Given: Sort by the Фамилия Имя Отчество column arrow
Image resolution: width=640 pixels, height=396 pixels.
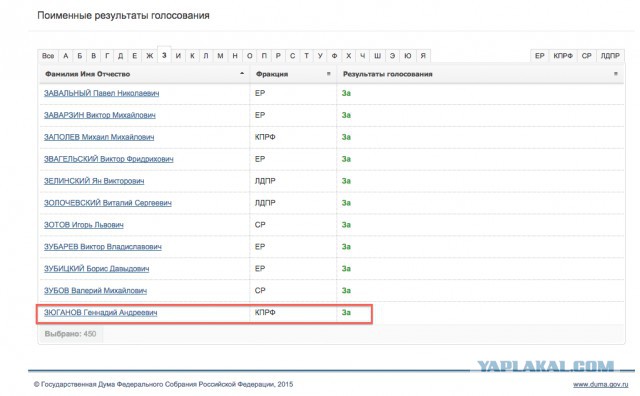Looking at the screenshot, I should point(242,74).
